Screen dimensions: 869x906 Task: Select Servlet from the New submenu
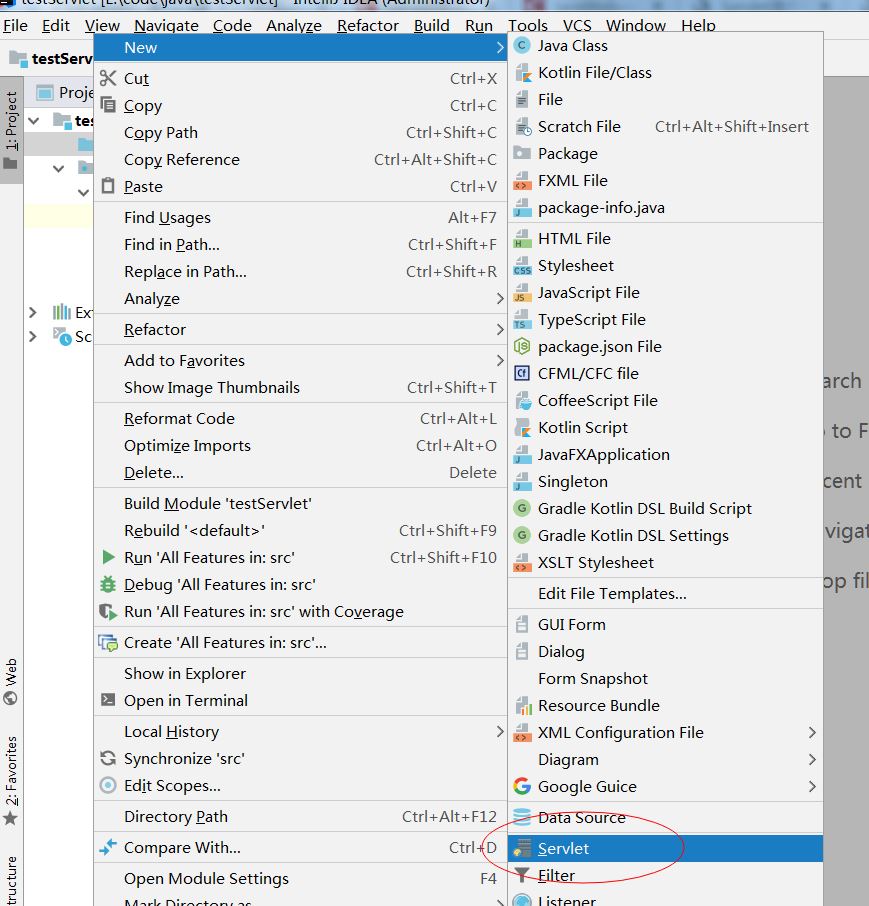pyautogui.click(x=665, y=848)
